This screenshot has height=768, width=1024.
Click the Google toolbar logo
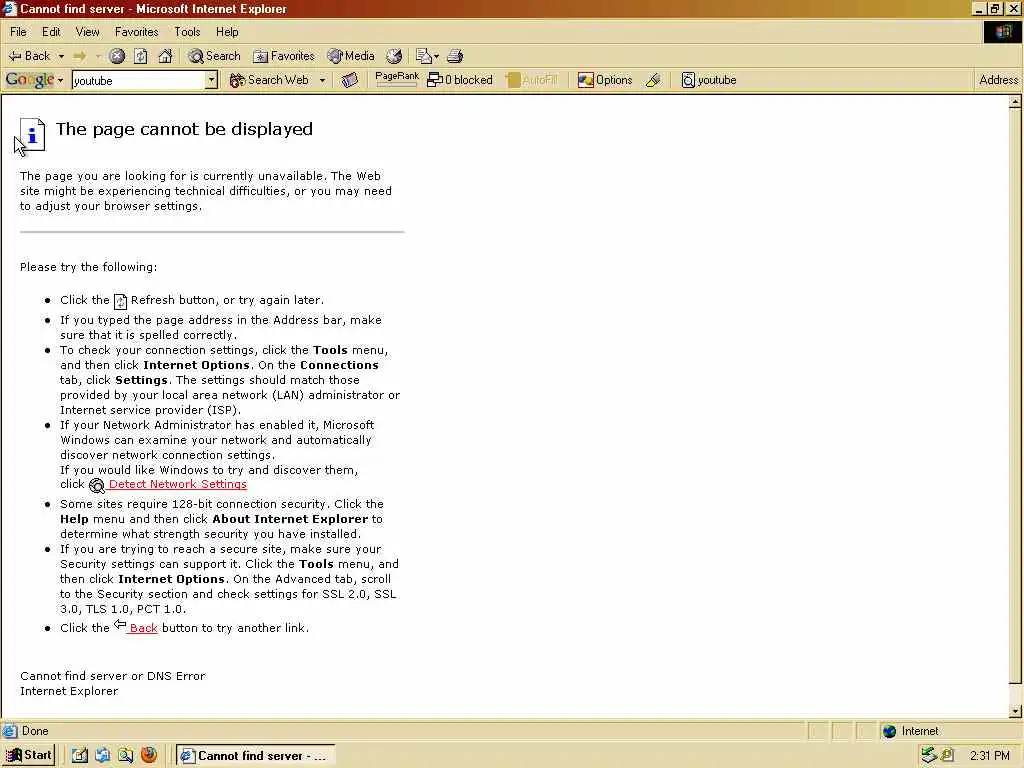coord(29,80)
